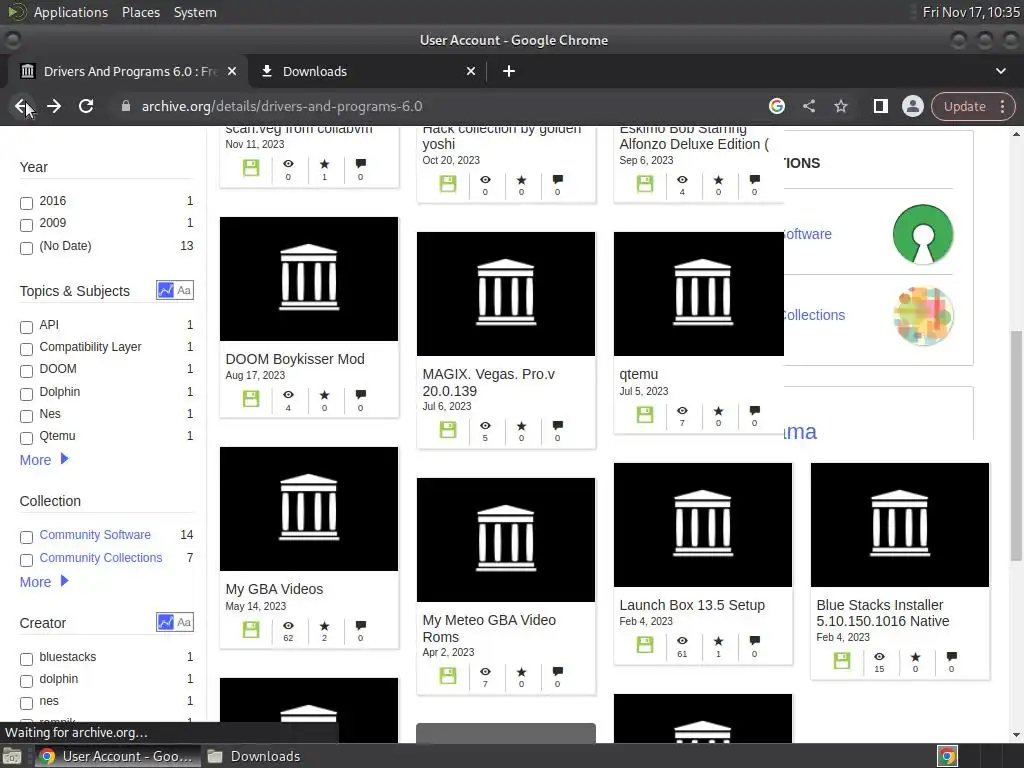This screenshot has height=768, width=1024.
Task: Click comment icon under My Meteo GBA Video Roms
Action: (557, 671)
